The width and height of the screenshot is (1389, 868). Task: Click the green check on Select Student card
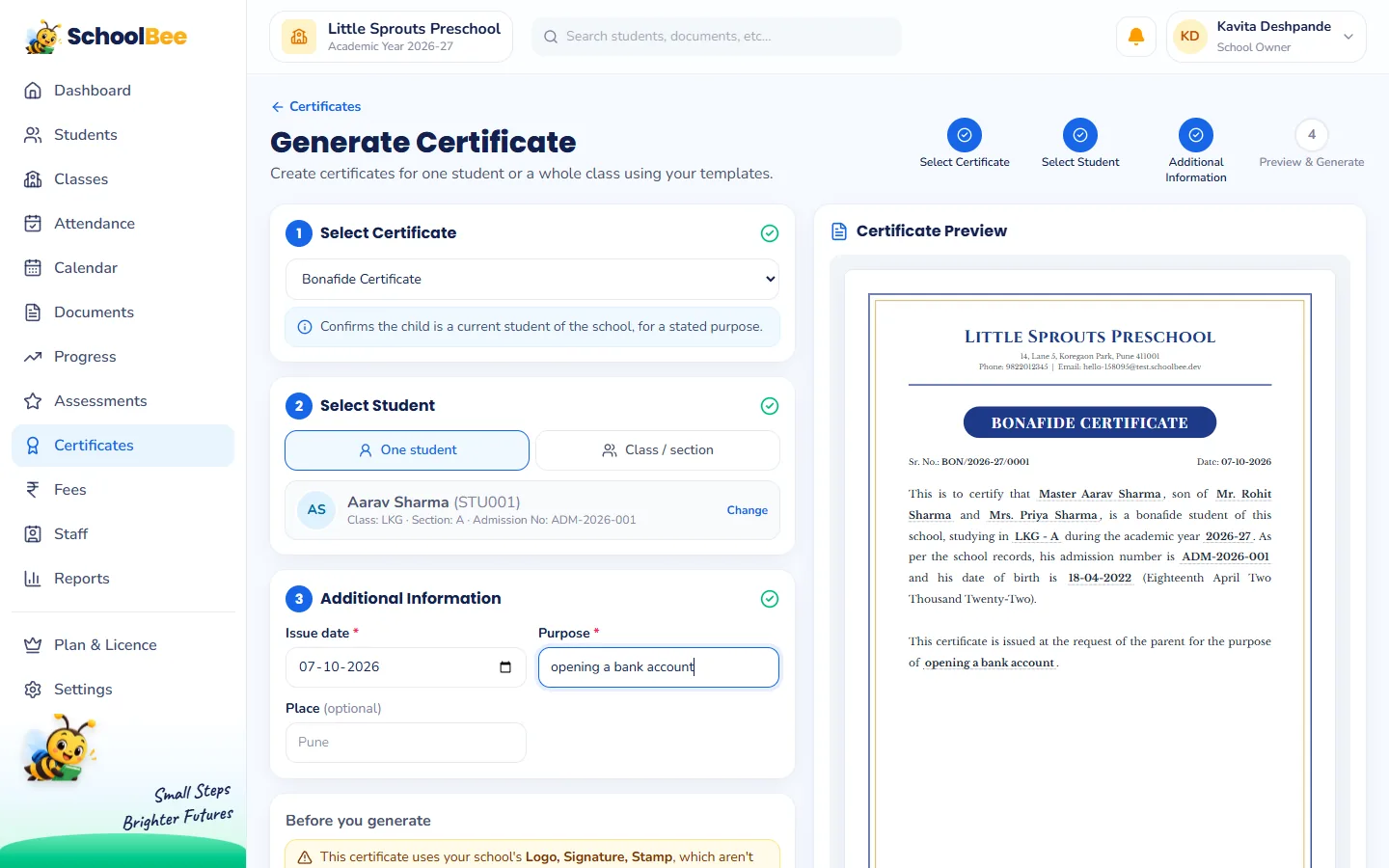[770, 406]
